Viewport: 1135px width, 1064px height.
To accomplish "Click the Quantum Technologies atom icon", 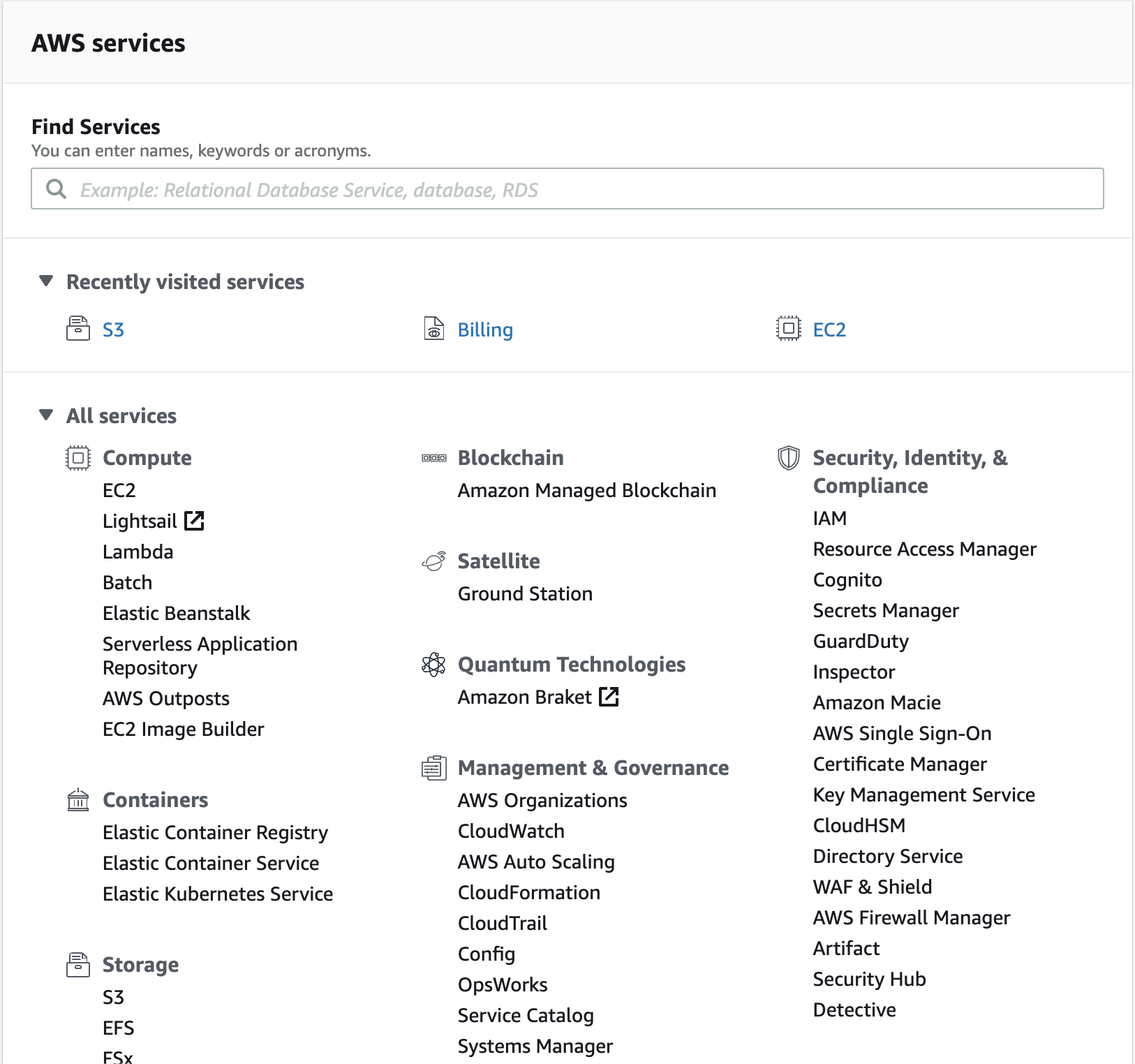I will pos(434,665).
